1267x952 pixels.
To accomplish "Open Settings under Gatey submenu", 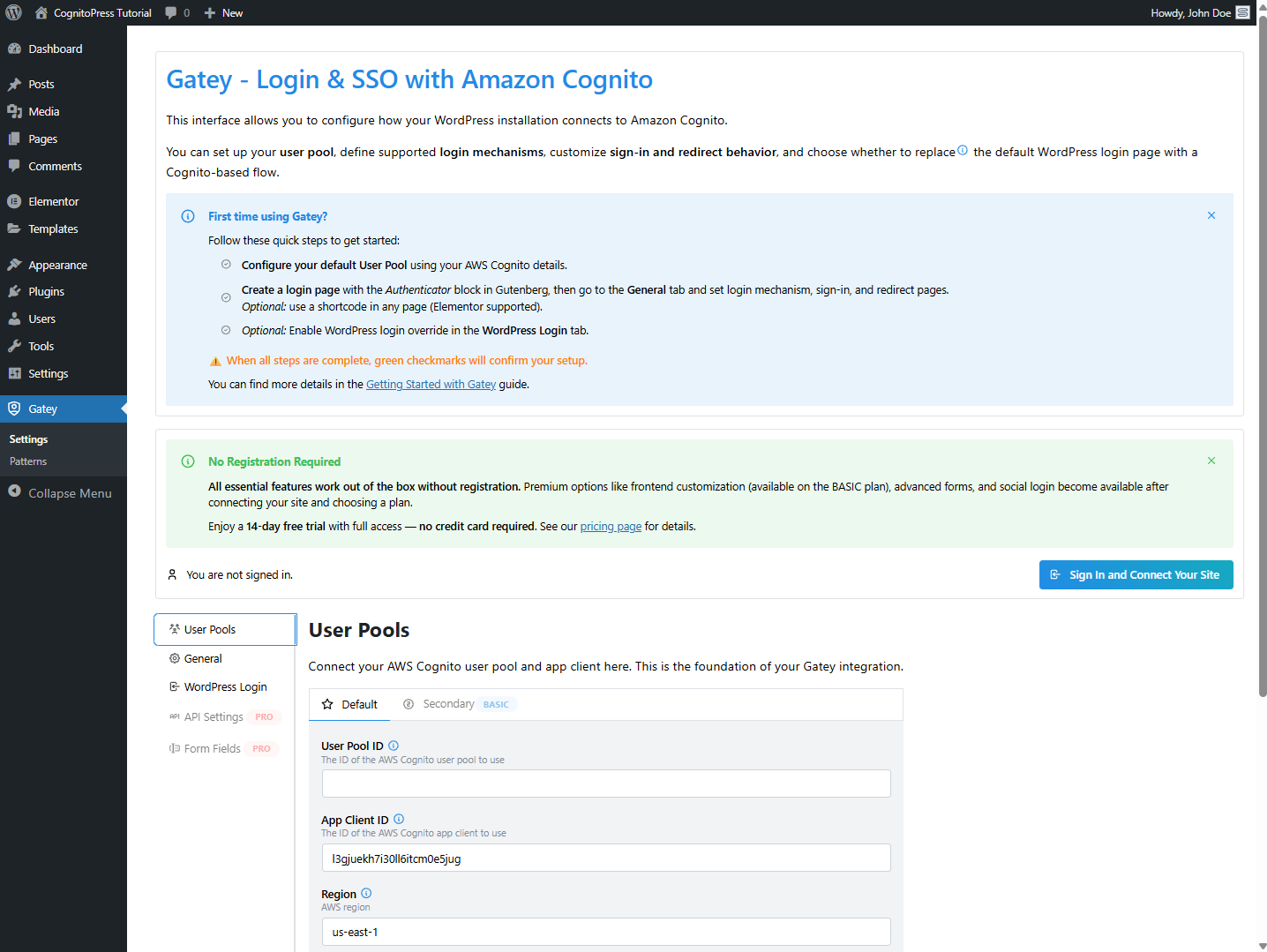I will (x=28, y=439).
